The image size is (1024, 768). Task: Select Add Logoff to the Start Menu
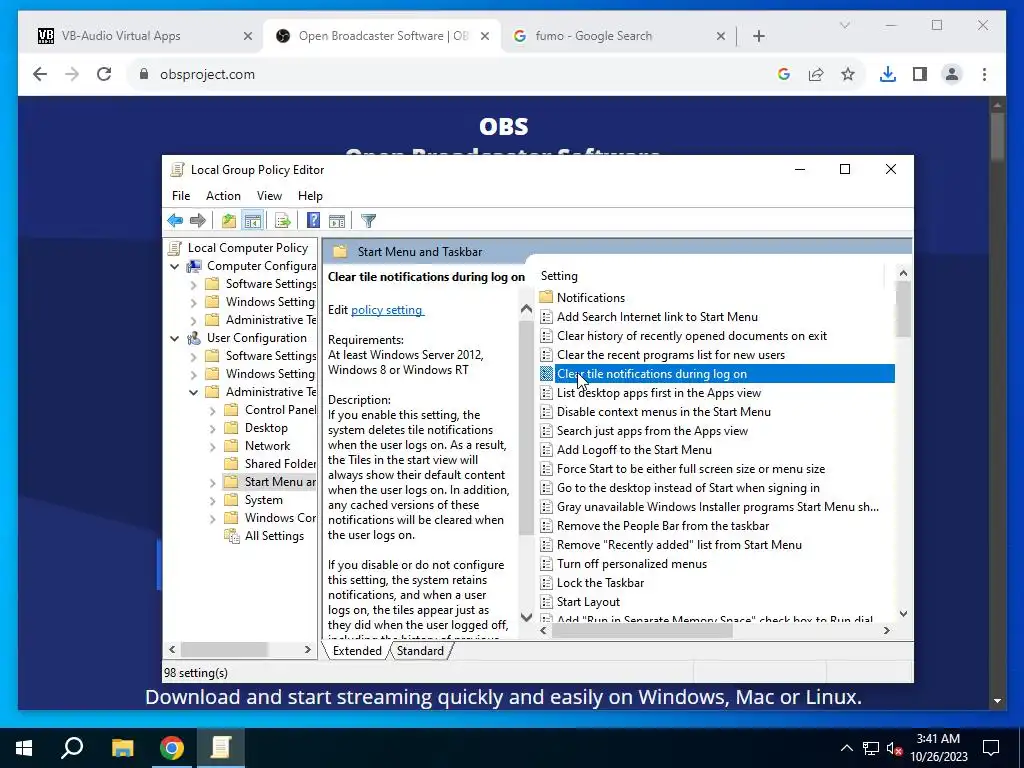634,450
